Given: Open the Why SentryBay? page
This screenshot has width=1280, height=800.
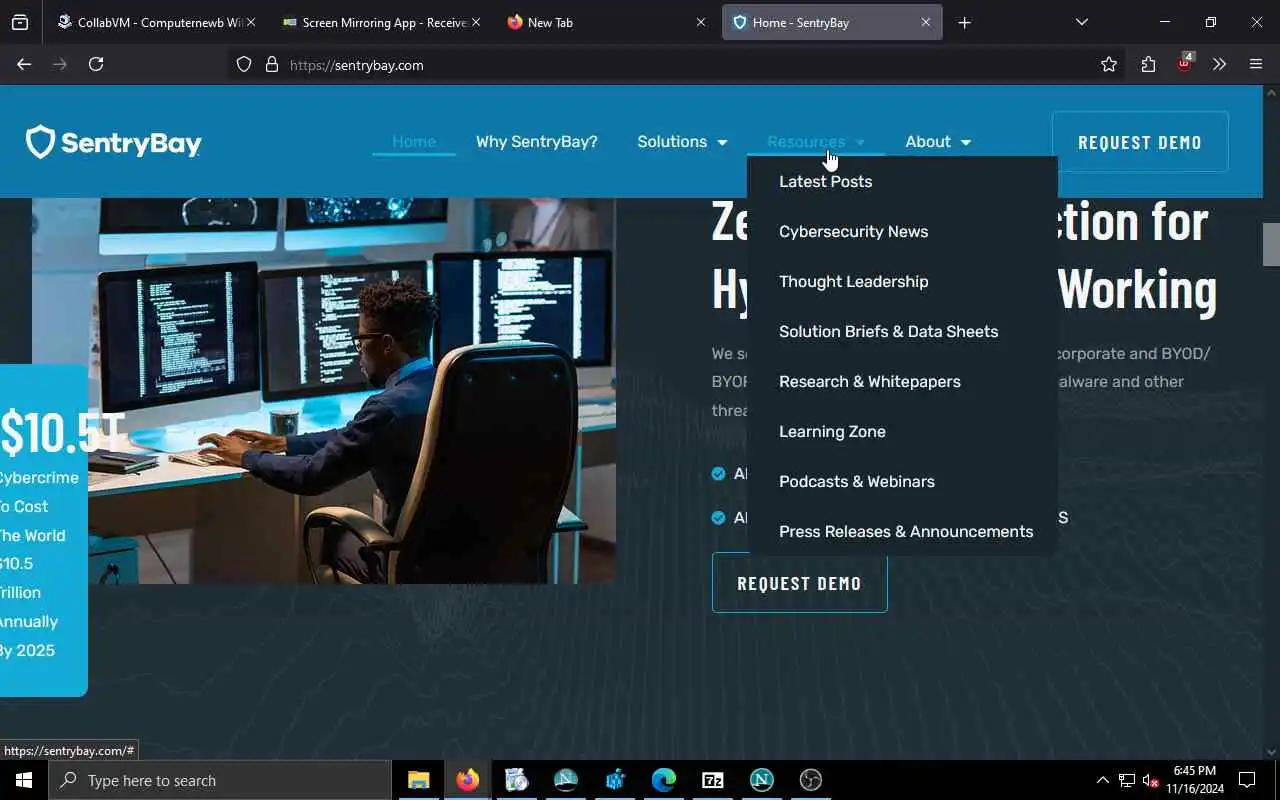Looking at the screenshot, I should point(537,142).
